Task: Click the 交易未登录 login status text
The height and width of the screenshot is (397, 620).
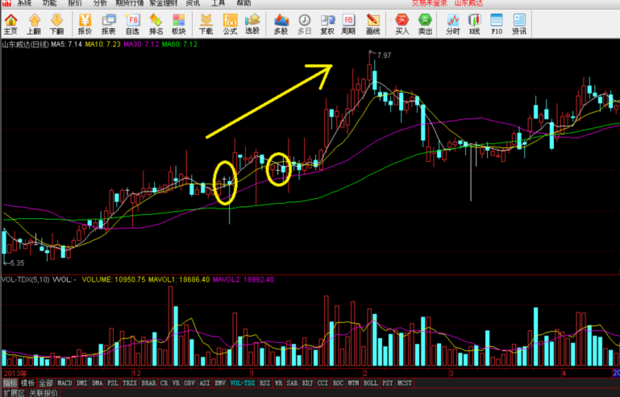Action: click(x=429, y=3)
